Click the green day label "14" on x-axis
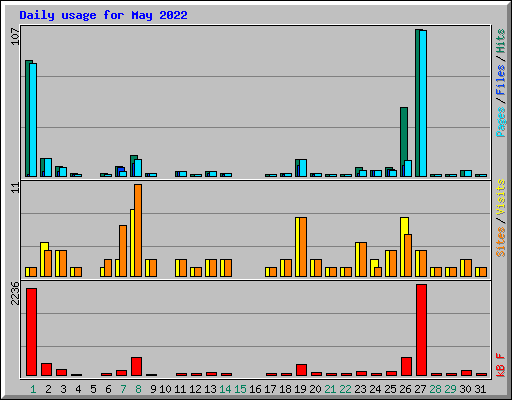This screenshot has height=400, width=512. pos(225,389)
